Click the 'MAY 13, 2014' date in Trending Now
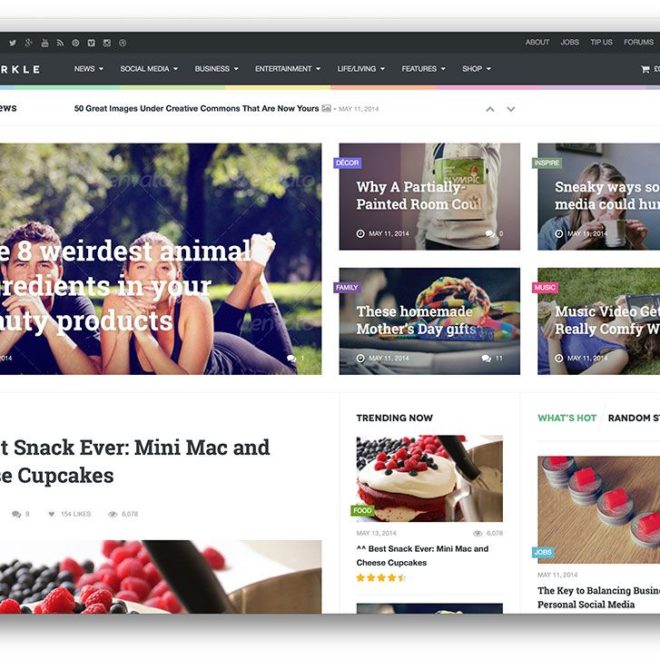Viewport: 660px width, 660px height. [x=376, y=533]
